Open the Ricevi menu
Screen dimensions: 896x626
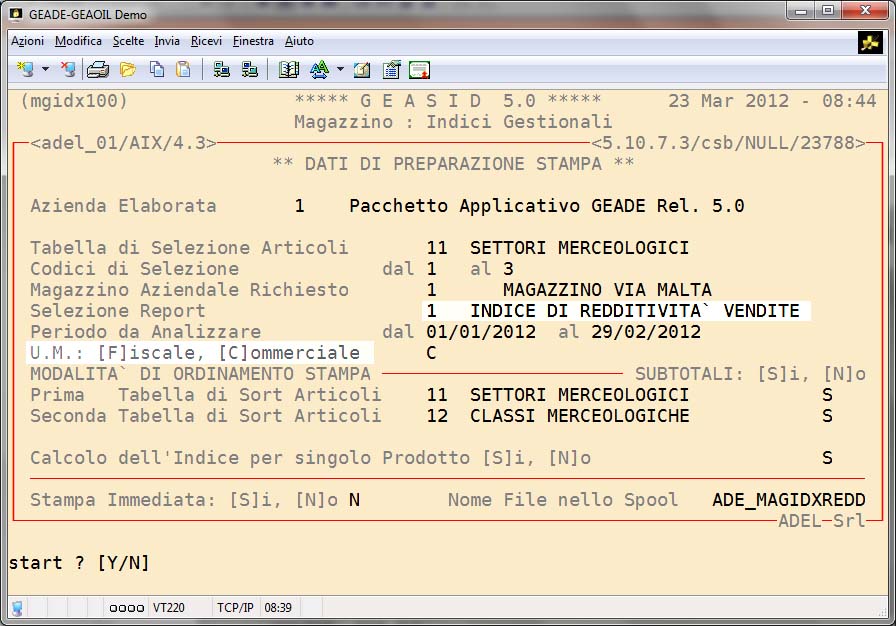pyautogui.click(x=206, y=41)
